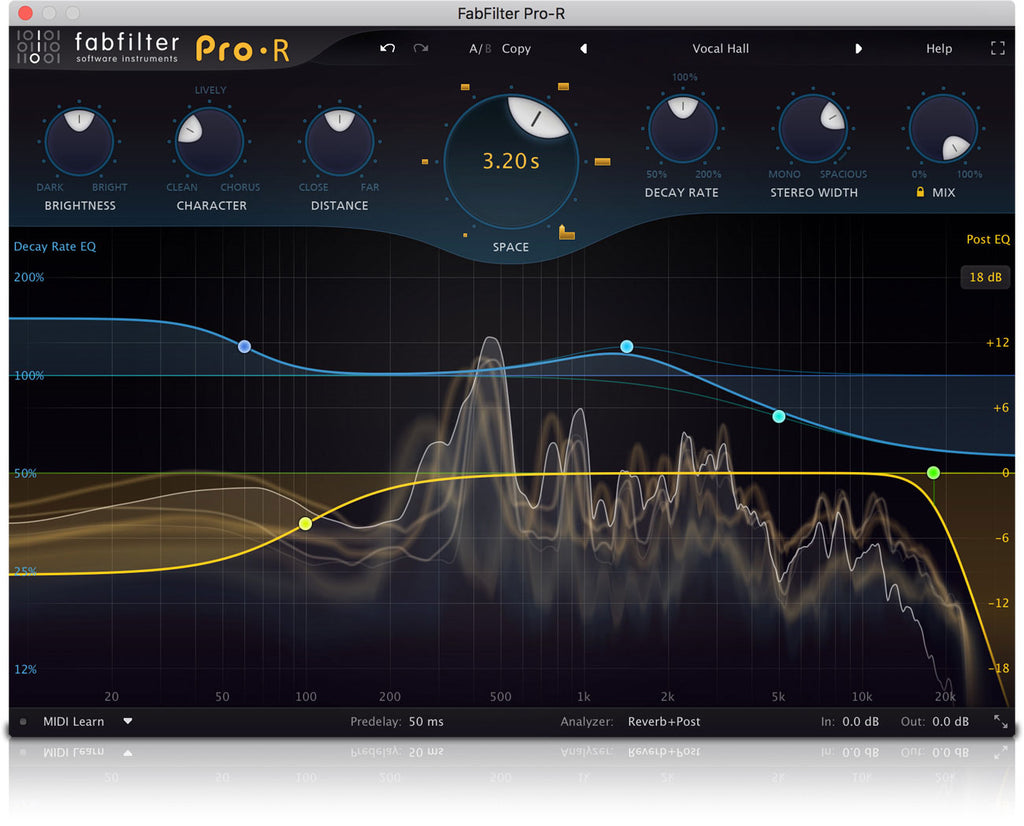
Task: Click the large Space knob
Action: (x=511, y=161)
